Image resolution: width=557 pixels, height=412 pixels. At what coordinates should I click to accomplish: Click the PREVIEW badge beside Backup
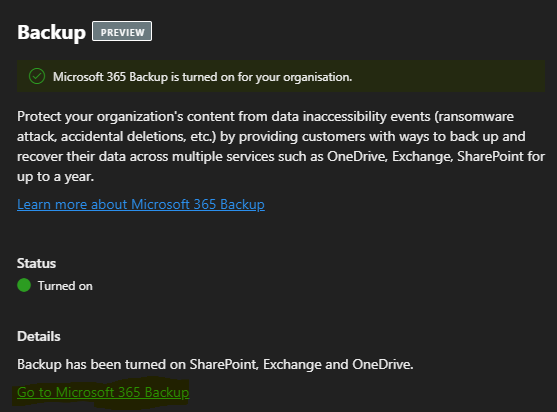pos(122,31)
